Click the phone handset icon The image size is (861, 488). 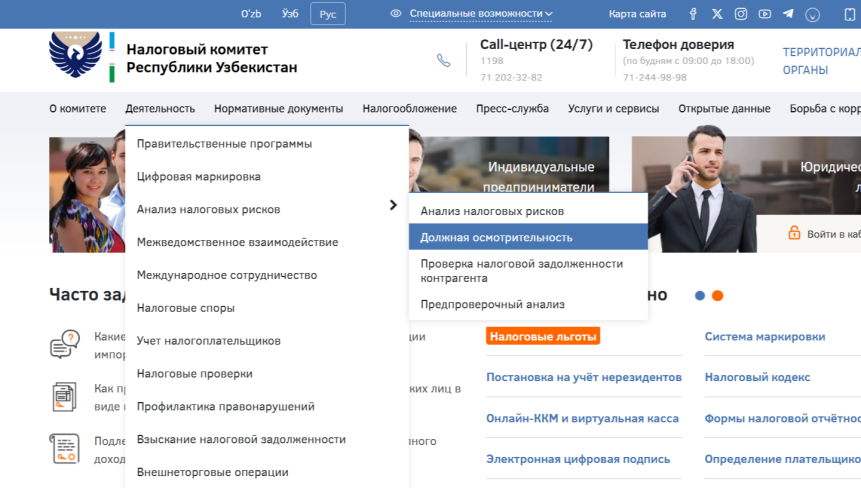pos(444,60)
